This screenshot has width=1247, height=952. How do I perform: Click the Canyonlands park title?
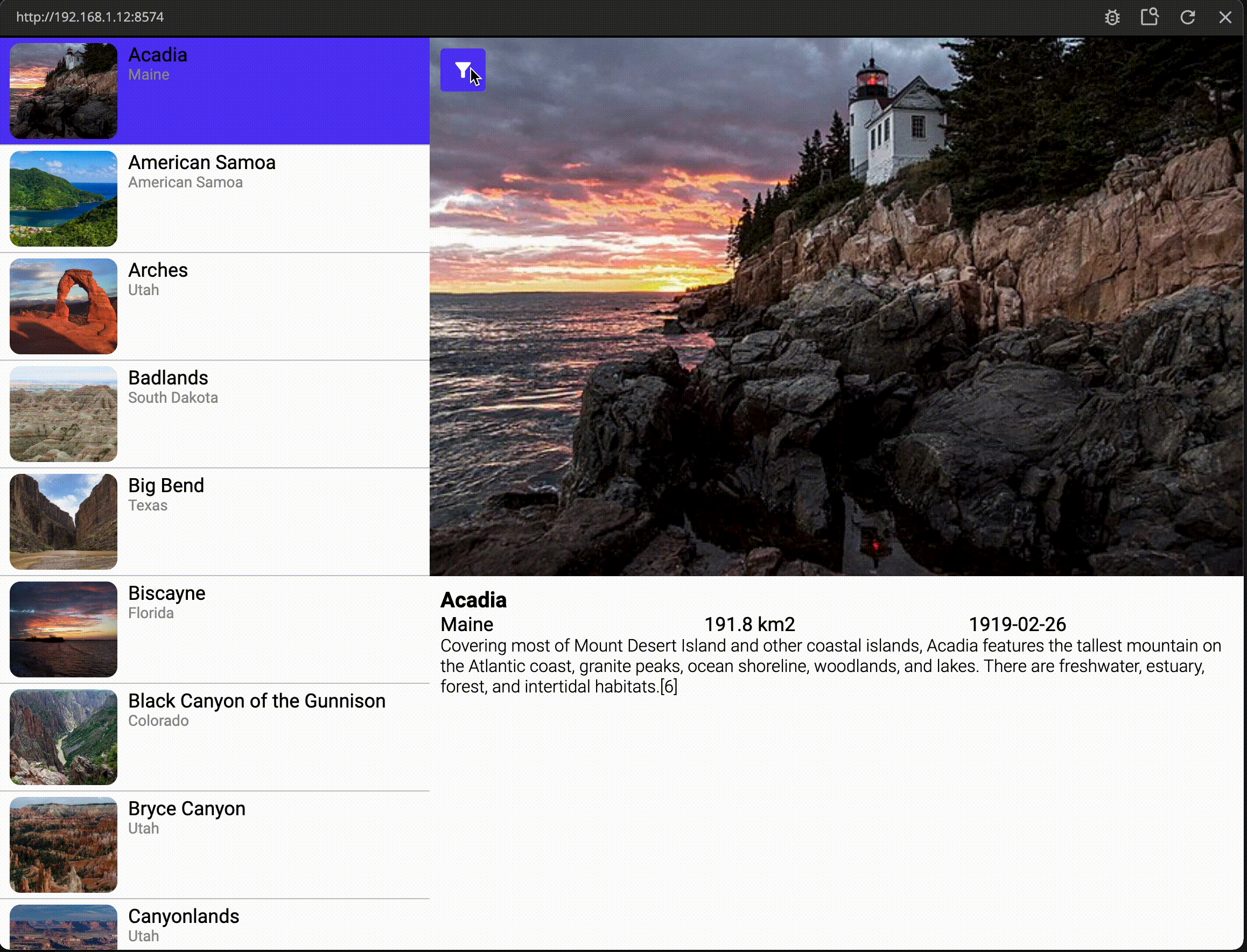point(184,917)
